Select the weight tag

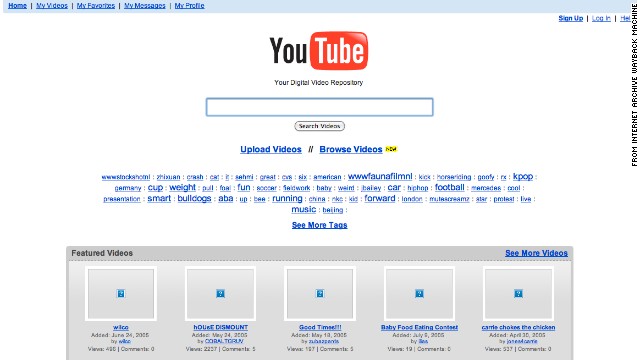[x=182, y=187]
